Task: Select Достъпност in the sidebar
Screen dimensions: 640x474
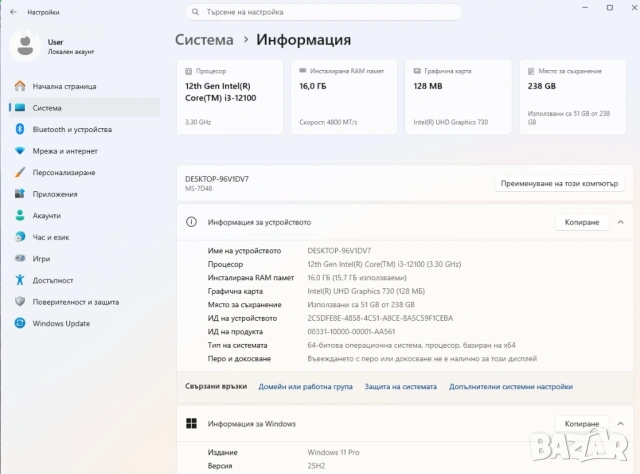Action: coord(84,280)
